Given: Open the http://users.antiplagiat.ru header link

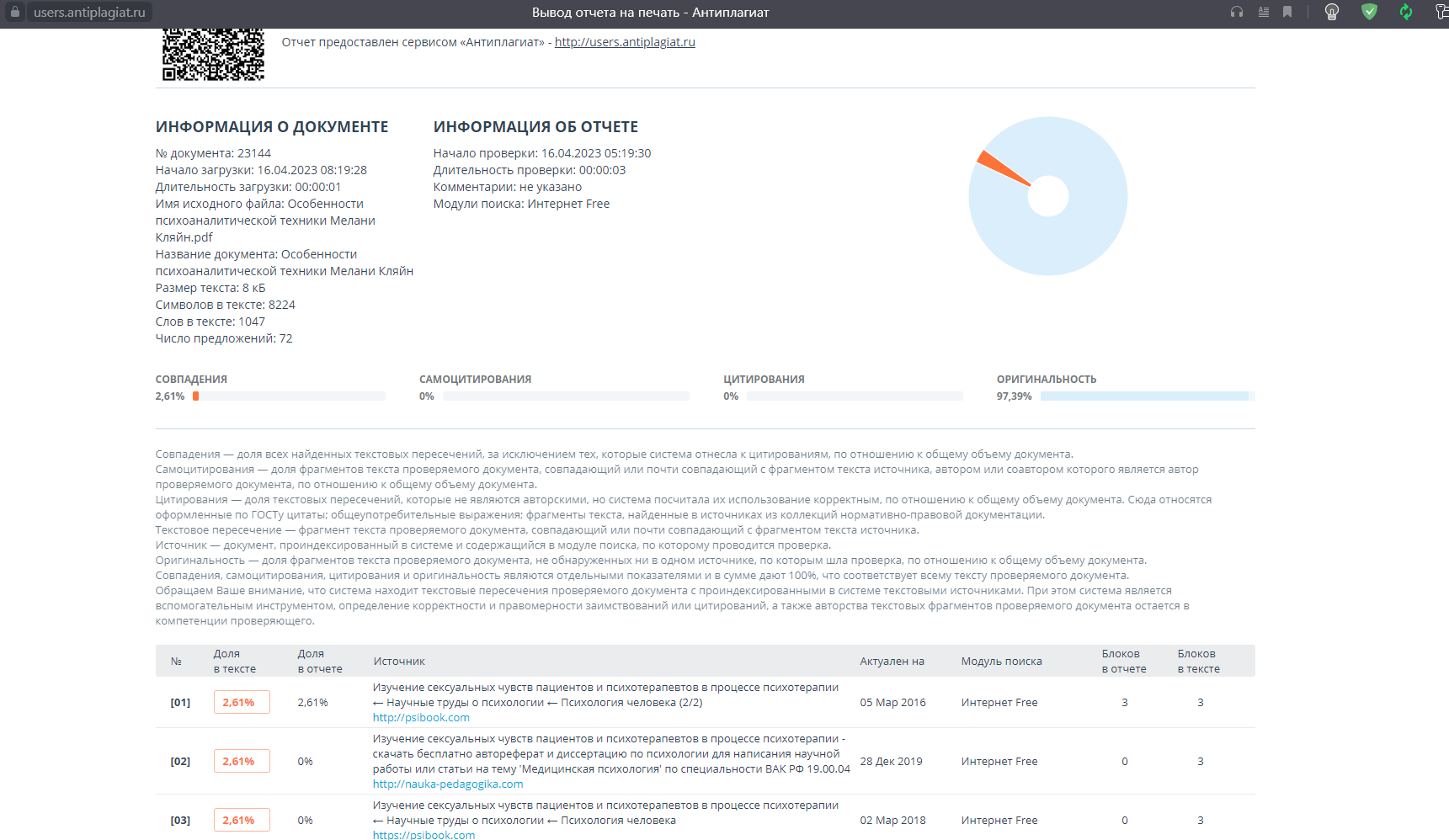Looking at the screenshot, I should coord(625,42).
